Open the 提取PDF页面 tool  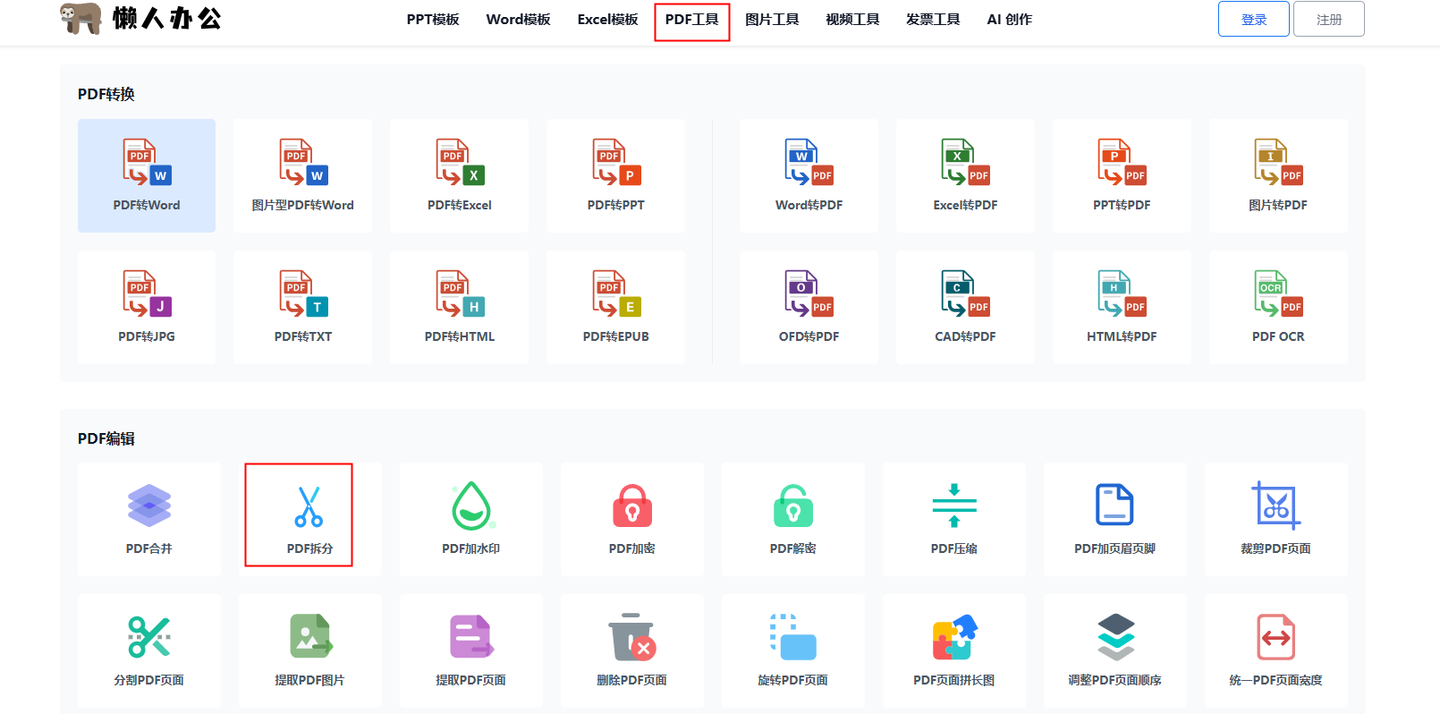471,650
